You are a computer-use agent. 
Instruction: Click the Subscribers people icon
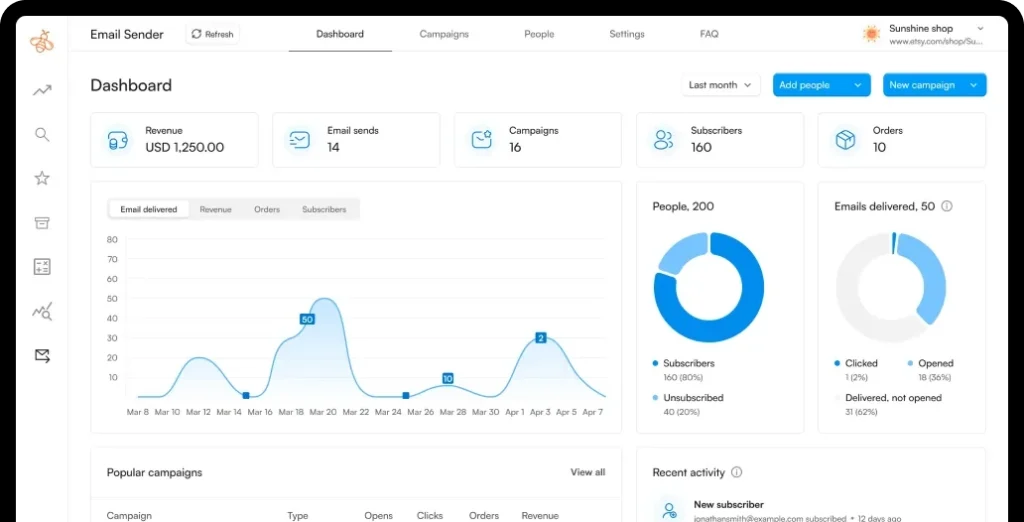[x=663, y=140]
